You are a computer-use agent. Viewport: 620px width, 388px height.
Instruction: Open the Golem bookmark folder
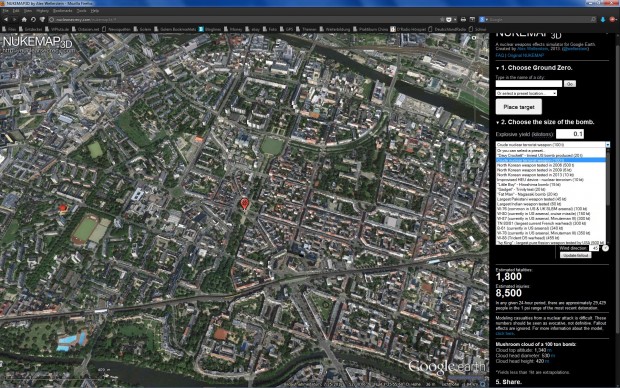click(x=142, y=29)
